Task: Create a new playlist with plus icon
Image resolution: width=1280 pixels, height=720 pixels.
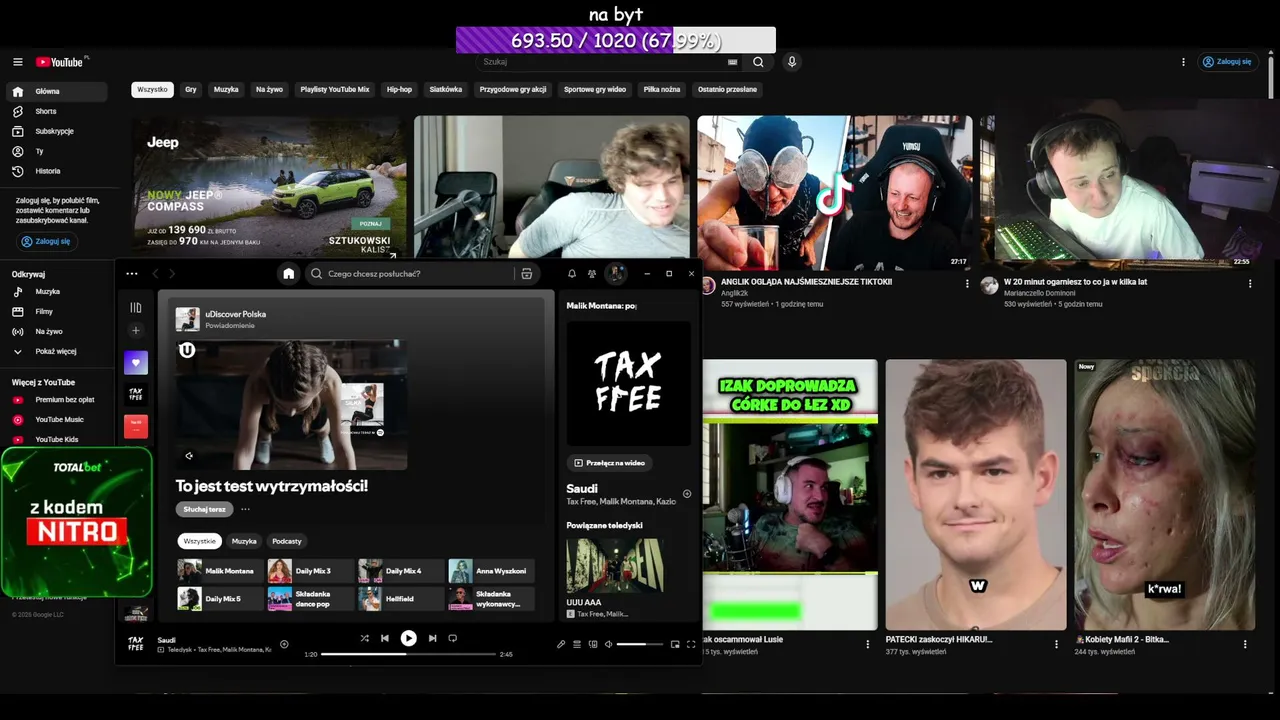Action: coord(136,331)
